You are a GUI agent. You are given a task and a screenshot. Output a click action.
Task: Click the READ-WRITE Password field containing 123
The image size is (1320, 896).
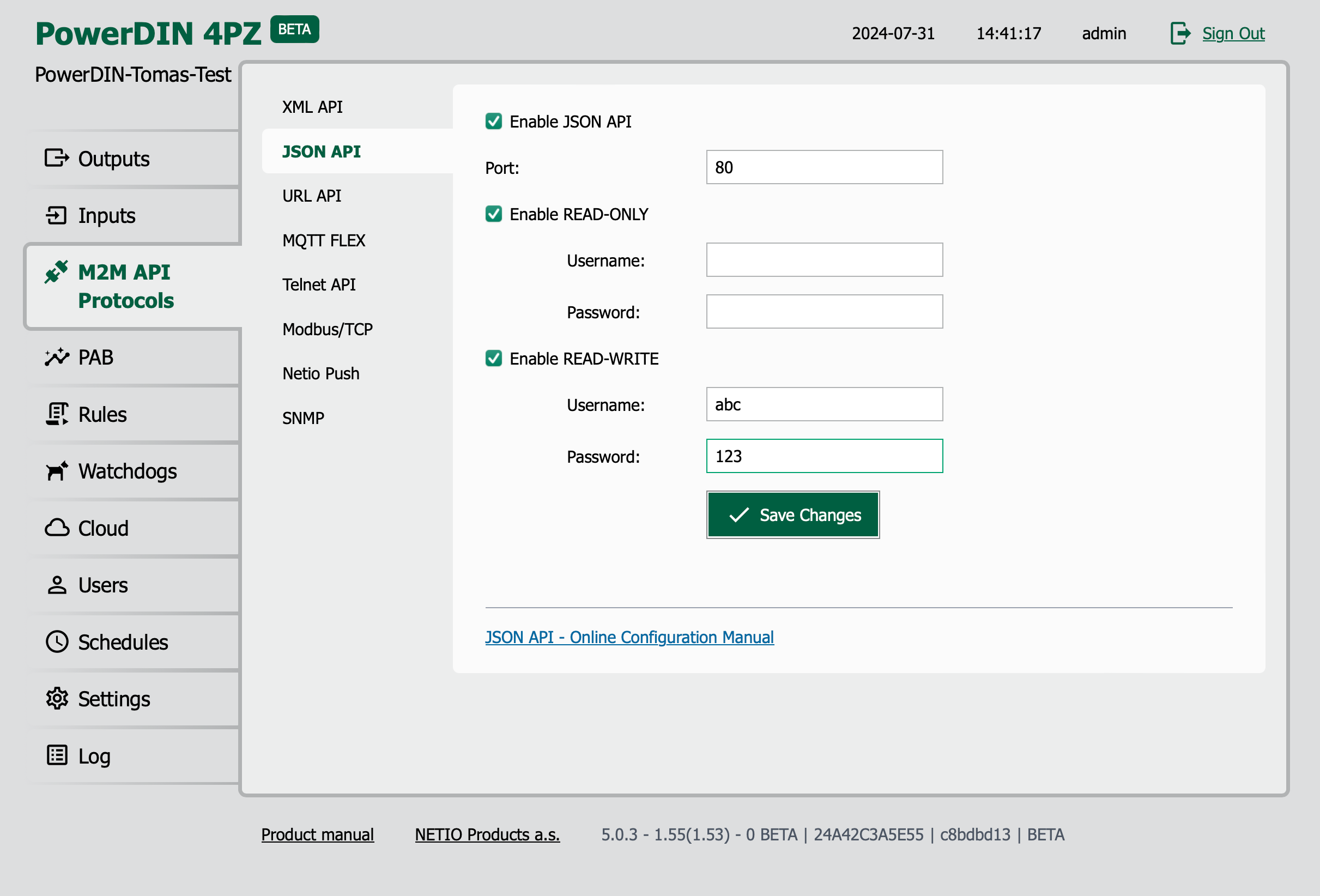point(824,456)
